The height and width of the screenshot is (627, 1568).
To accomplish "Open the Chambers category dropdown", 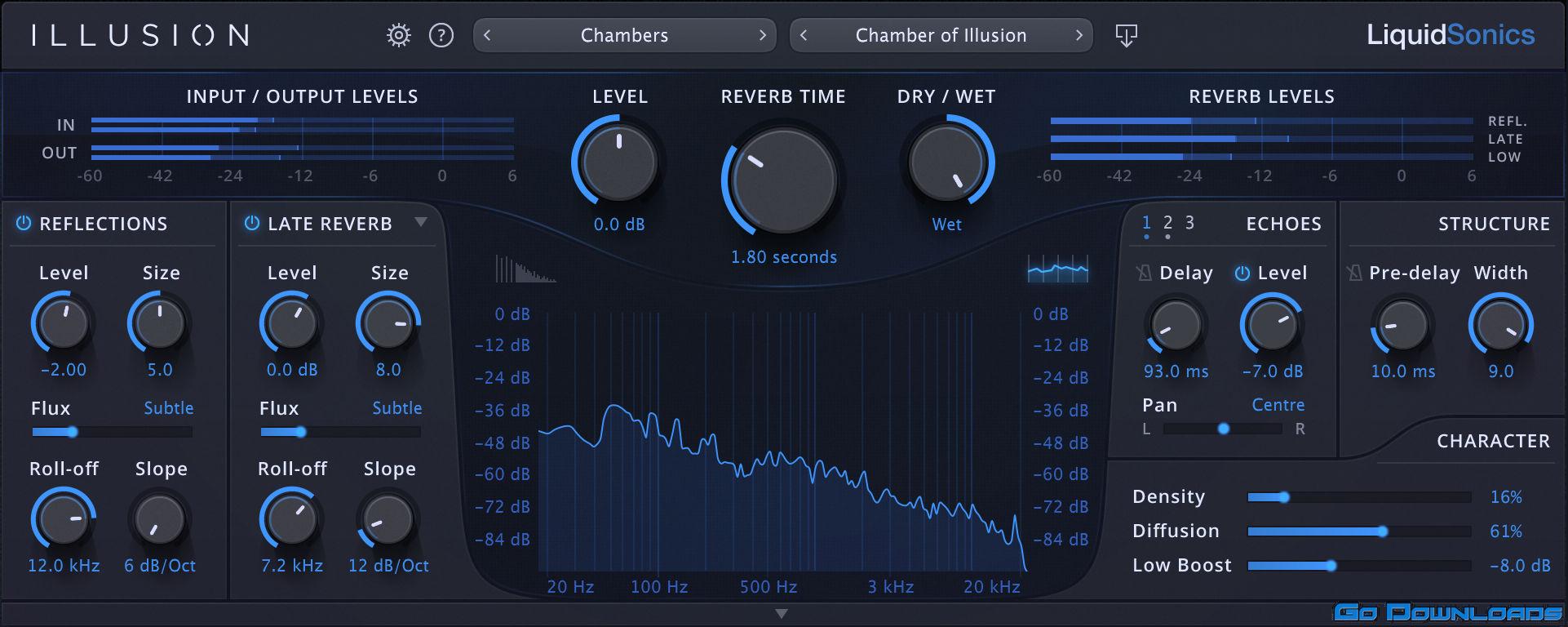I will (624, 35).
